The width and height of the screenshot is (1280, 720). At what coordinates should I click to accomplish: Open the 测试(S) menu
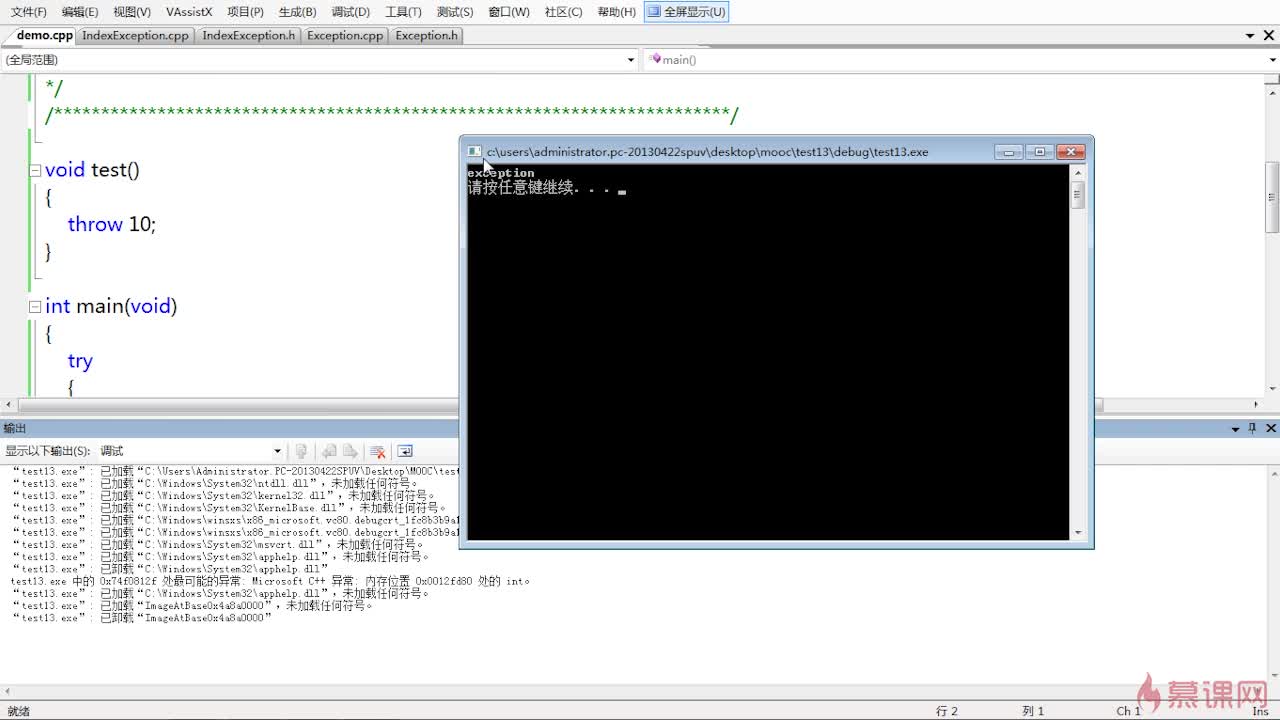pos(455,12)
